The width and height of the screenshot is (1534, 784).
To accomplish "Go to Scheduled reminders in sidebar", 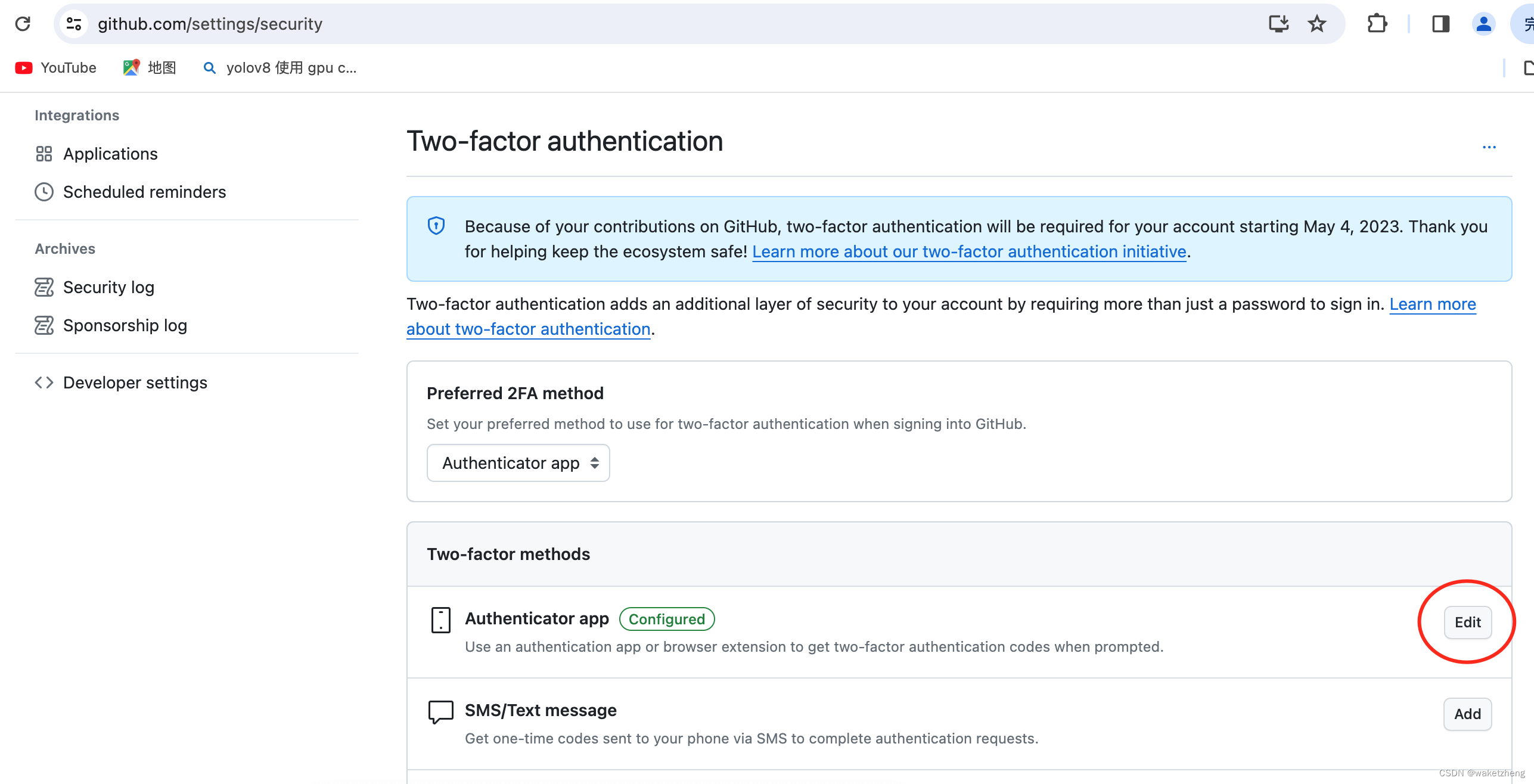I will pyautogui.click(x=144, y=192).
